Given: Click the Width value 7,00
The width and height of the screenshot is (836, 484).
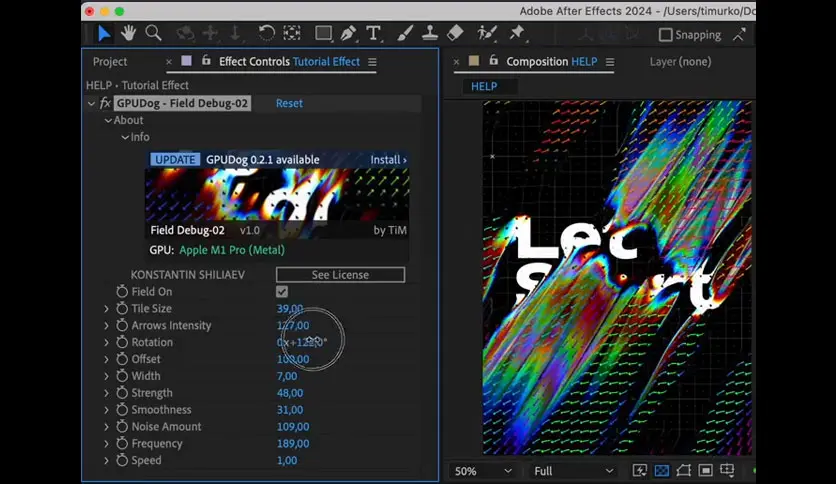Looking at the screenshot, I should (x=287, y=376).
